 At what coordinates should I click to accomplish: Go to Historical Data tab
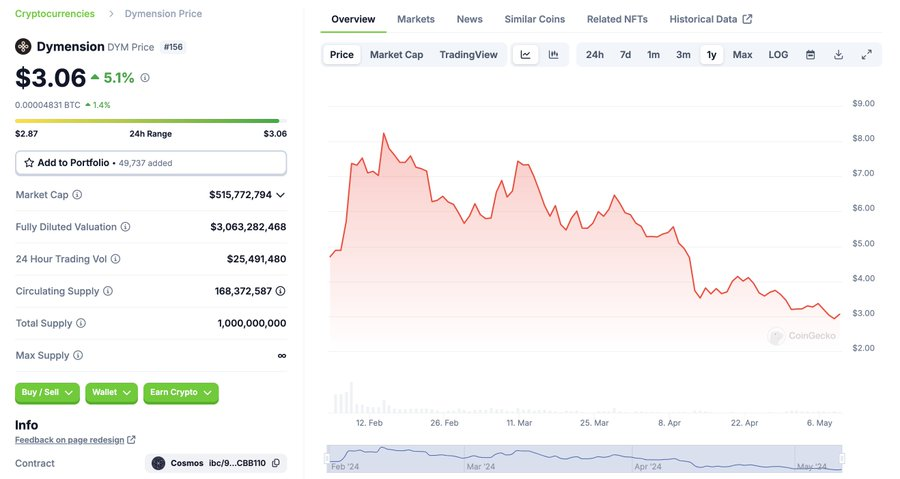point(710,19)
